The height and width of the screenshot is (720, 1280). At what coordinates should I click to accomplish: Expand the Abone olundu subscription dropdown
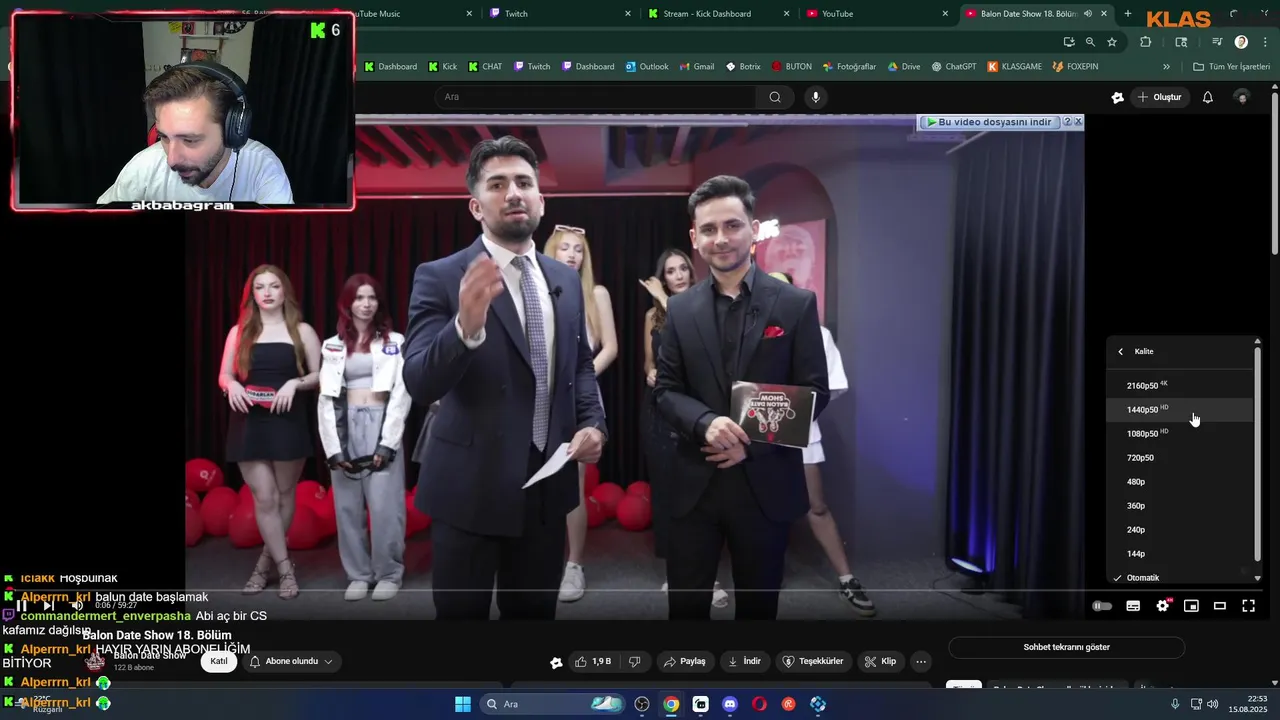290,661
